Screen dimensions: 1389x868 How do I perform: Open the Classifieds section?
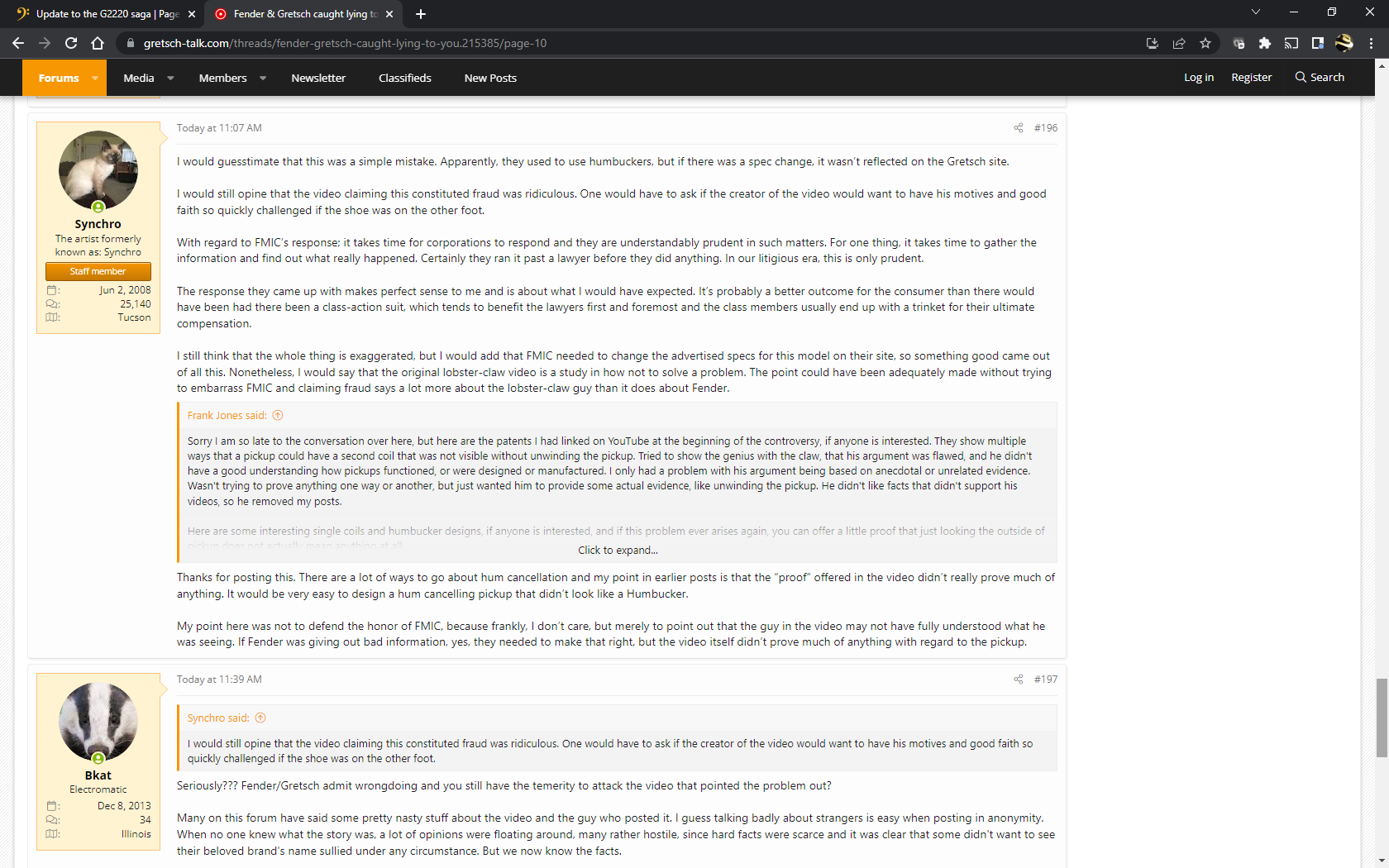point(405,79)
